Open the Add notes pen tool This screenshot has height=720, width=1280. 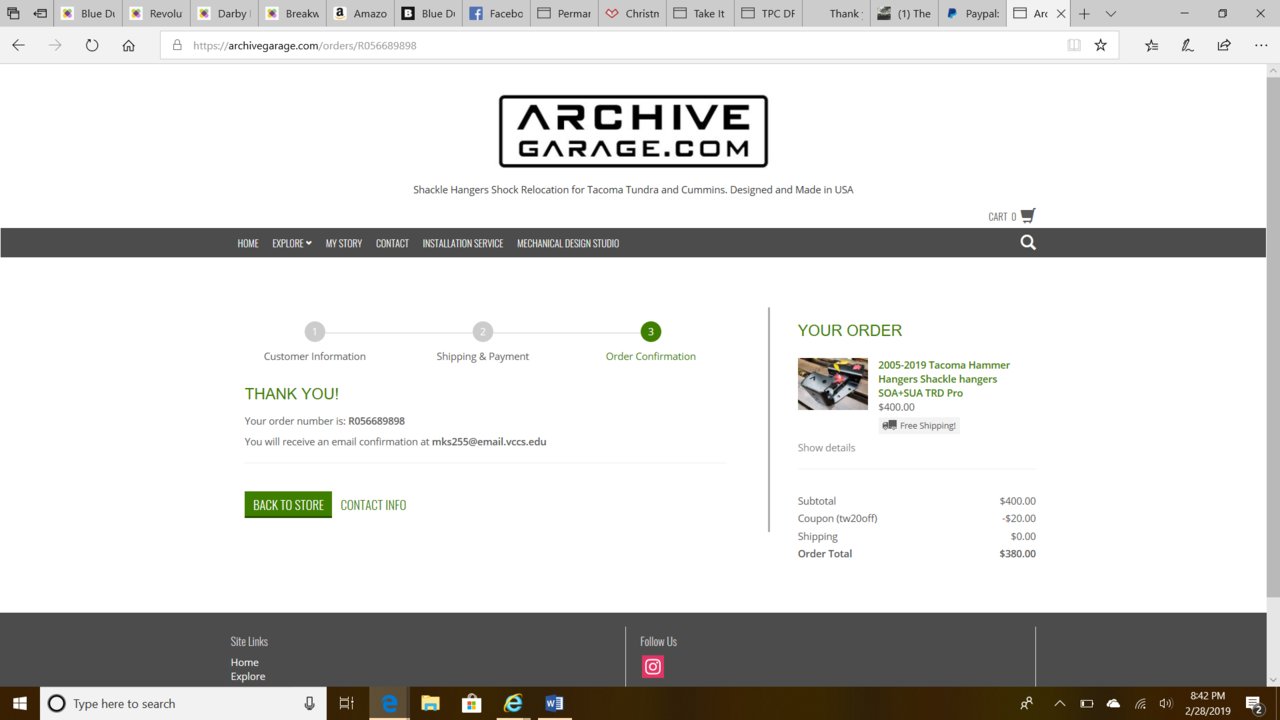pos(1187,45)
